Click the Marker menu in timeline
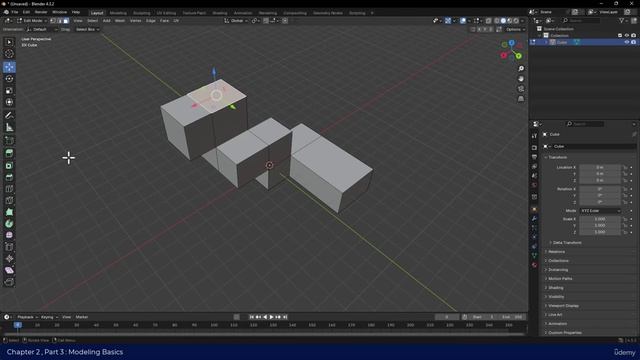The height and width of the screenshot is (360, 640). 82,317
